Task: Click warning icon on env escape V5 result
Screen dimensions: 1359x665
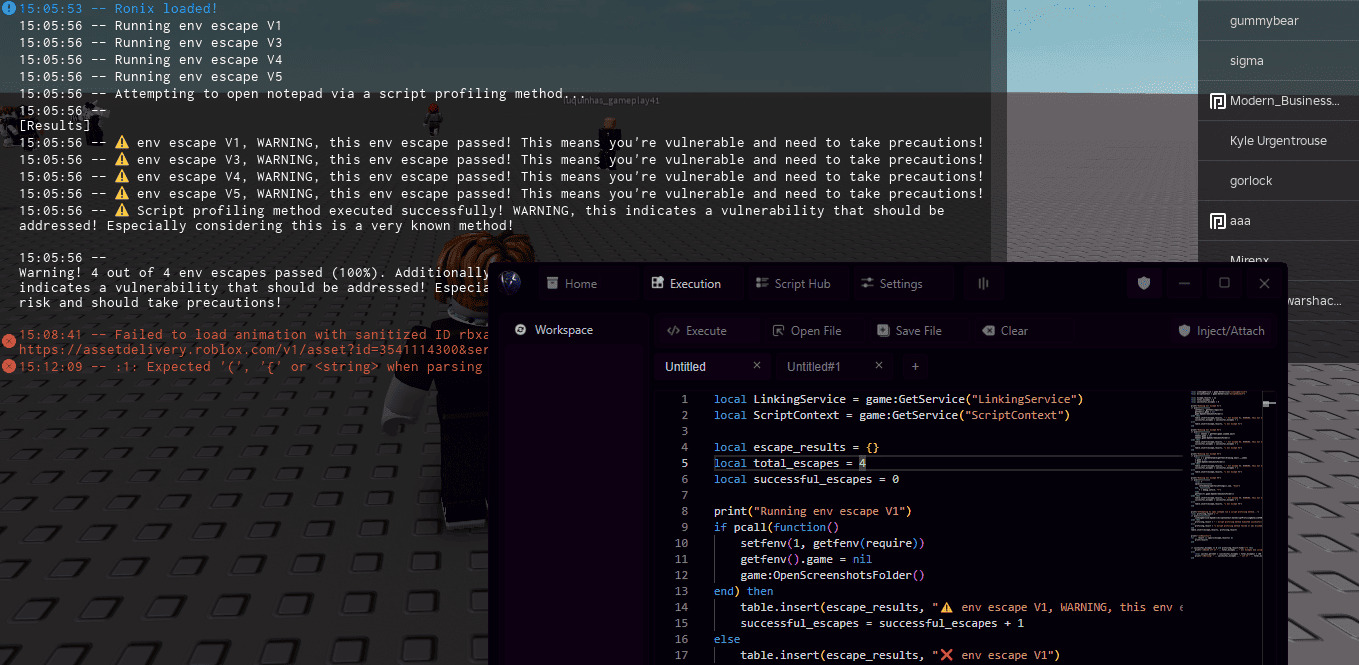Action: coord(122,194)
